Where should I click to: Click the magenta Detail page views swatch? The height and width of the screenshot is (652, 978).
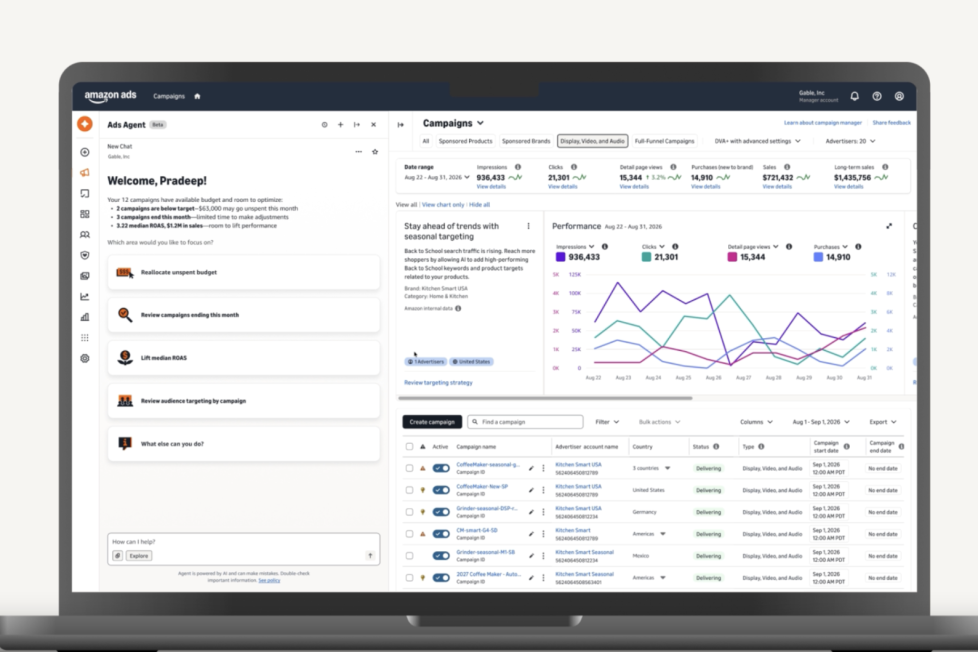(732, 257)
